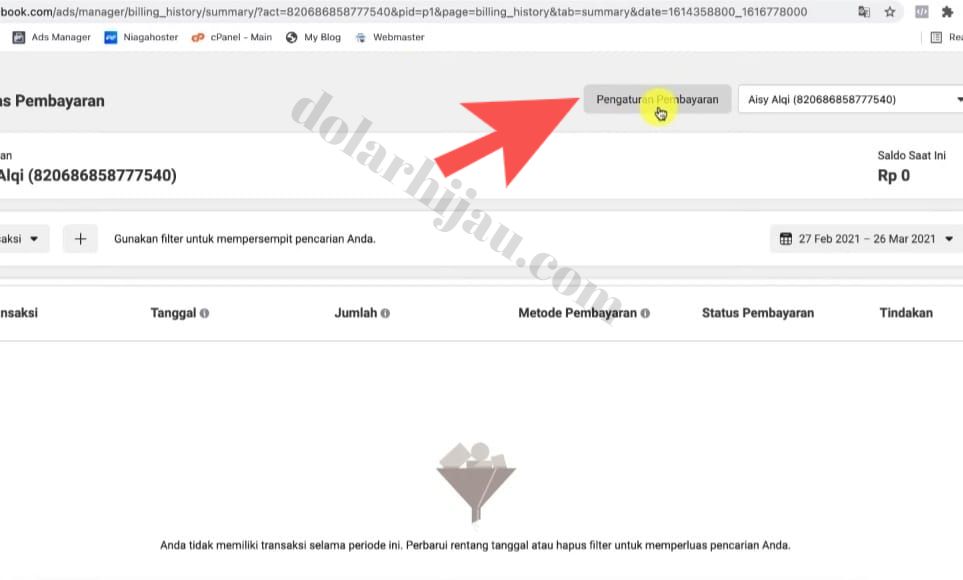Screen dimensions: 963x580
Task: Open the Webmaster bookmark
Action: click(390, 37)
